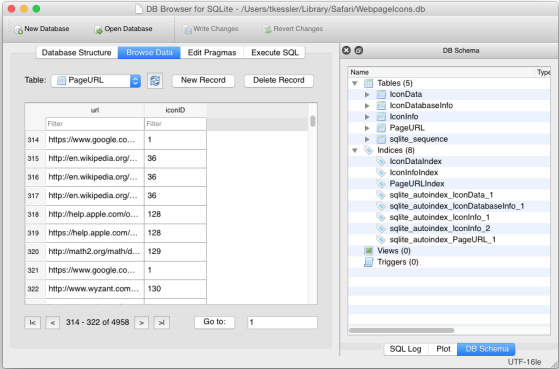Float the DB Schema panel with undock icon

(x=359, y=50)
